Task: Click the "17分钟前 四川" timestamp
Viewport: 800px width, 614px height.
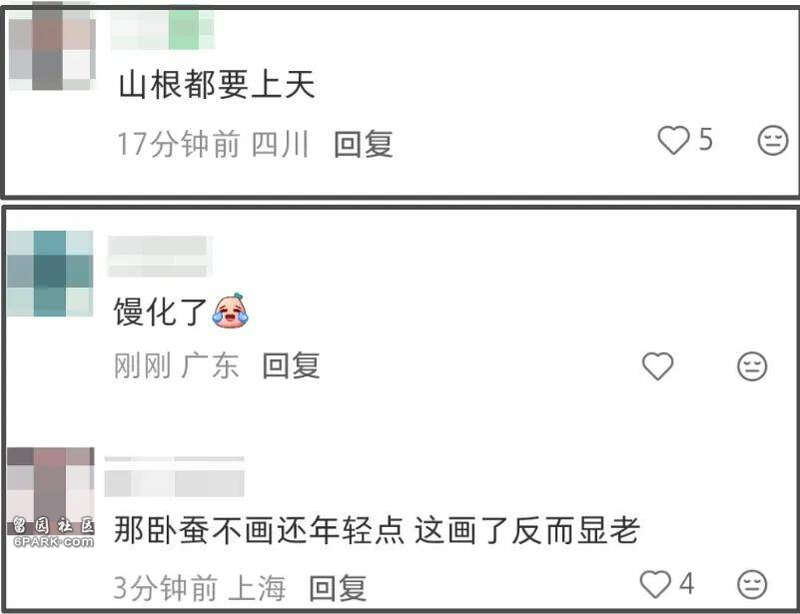Action: pyautogui.click(x=213, y=144)
